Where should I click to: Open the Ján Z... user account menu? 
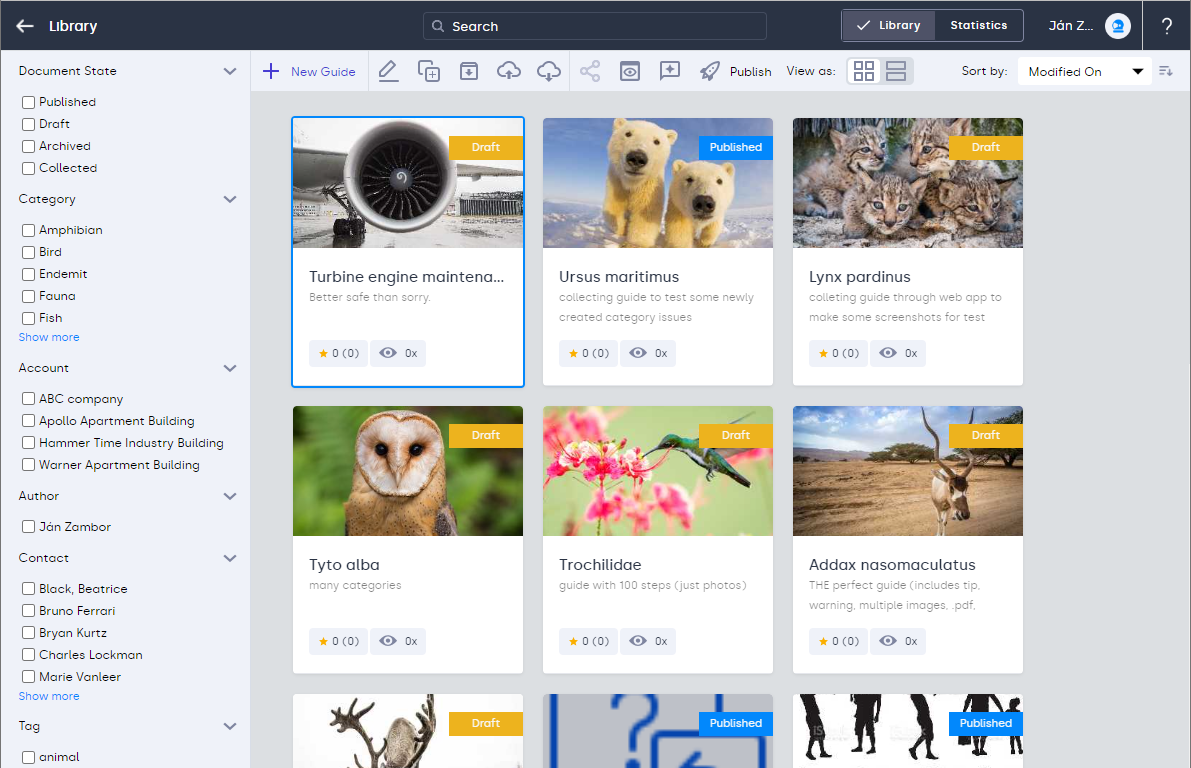pyautogui.click(x=1071, y=26)
